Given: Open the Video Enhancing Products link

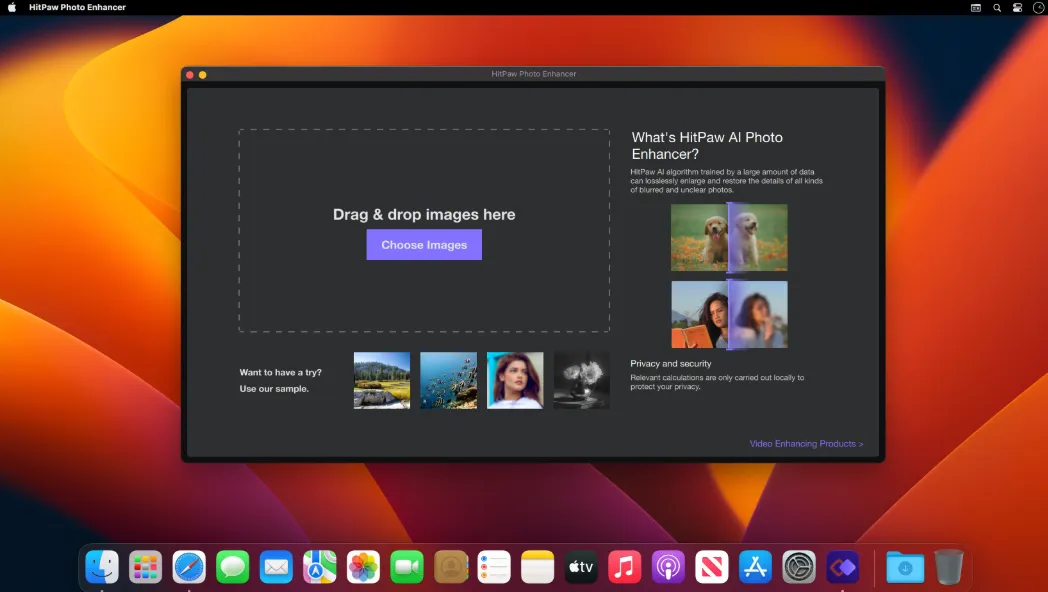Looking at the screenshot, I should (806, 444).
